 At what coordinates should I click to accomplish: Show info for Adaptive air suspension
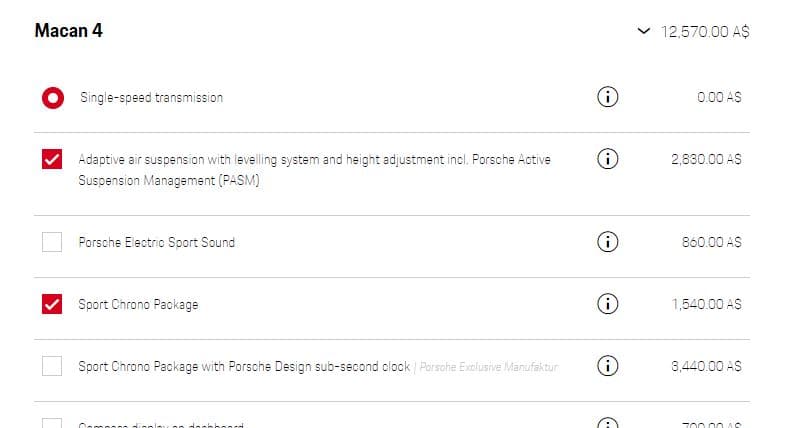coord(607,159)
